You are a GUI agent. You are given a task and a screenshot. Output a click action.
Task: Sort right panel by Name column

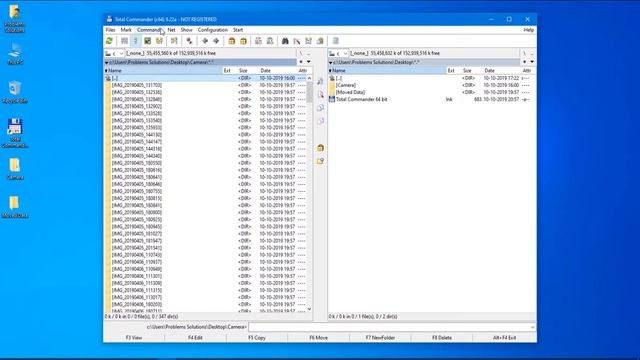click(387, 71)
